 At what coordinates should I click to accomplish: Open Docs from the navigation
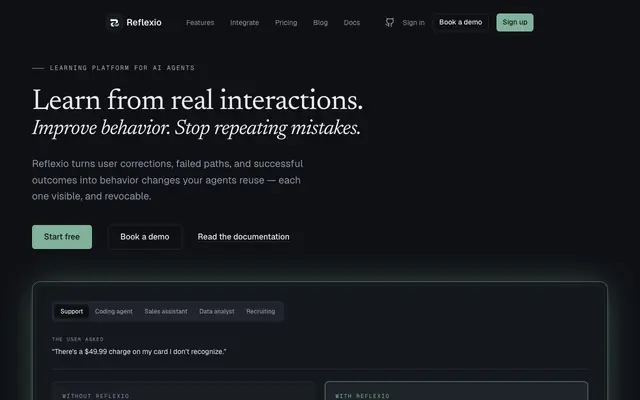(352, 23)
